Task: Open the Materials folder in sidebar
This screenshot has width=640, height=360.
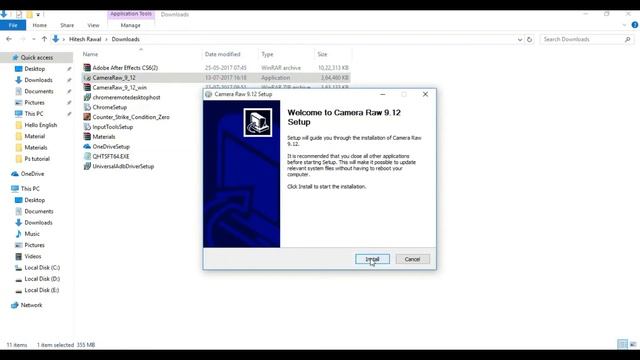Action: click(x=36, y=147)
